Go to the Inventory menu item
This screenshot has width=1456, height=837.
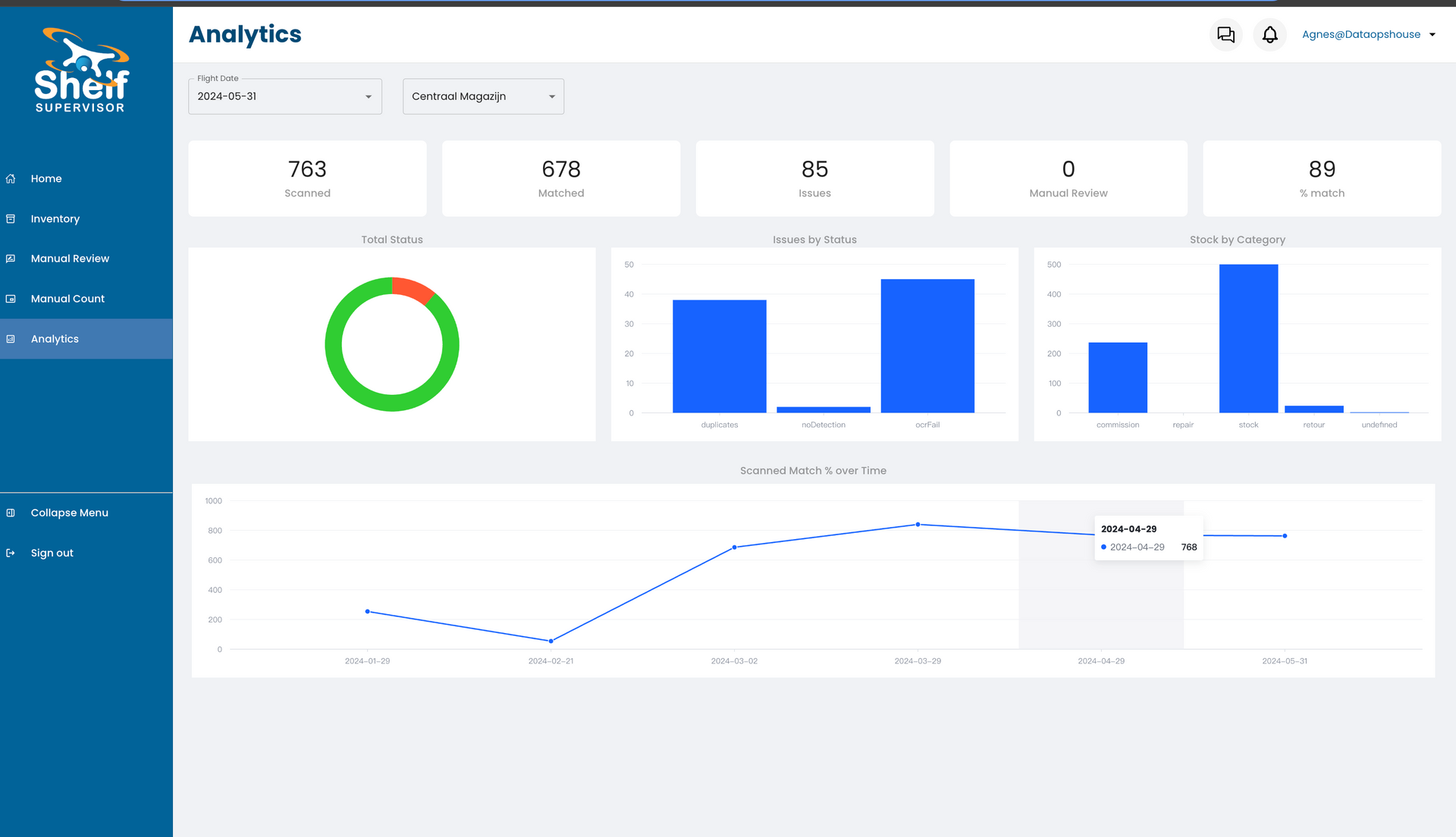pyautogui.click(x=55, y=219)
